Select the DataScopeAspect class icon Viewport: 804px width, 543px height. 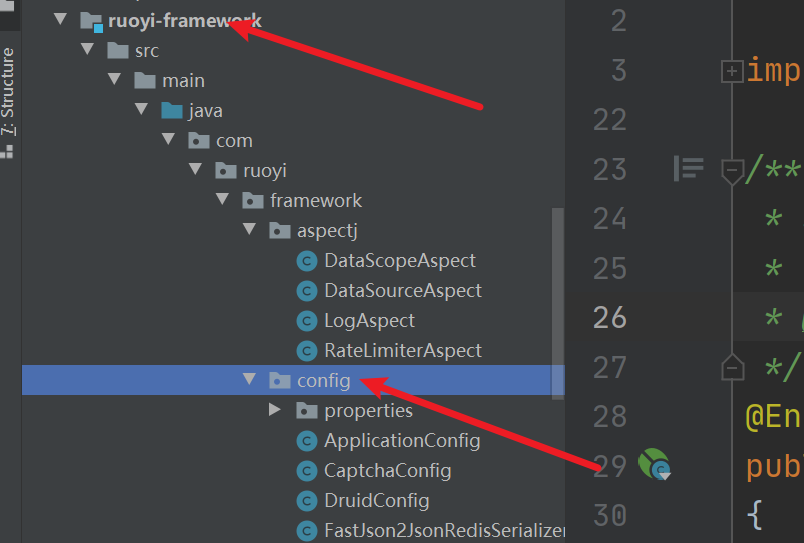[307, 261]
